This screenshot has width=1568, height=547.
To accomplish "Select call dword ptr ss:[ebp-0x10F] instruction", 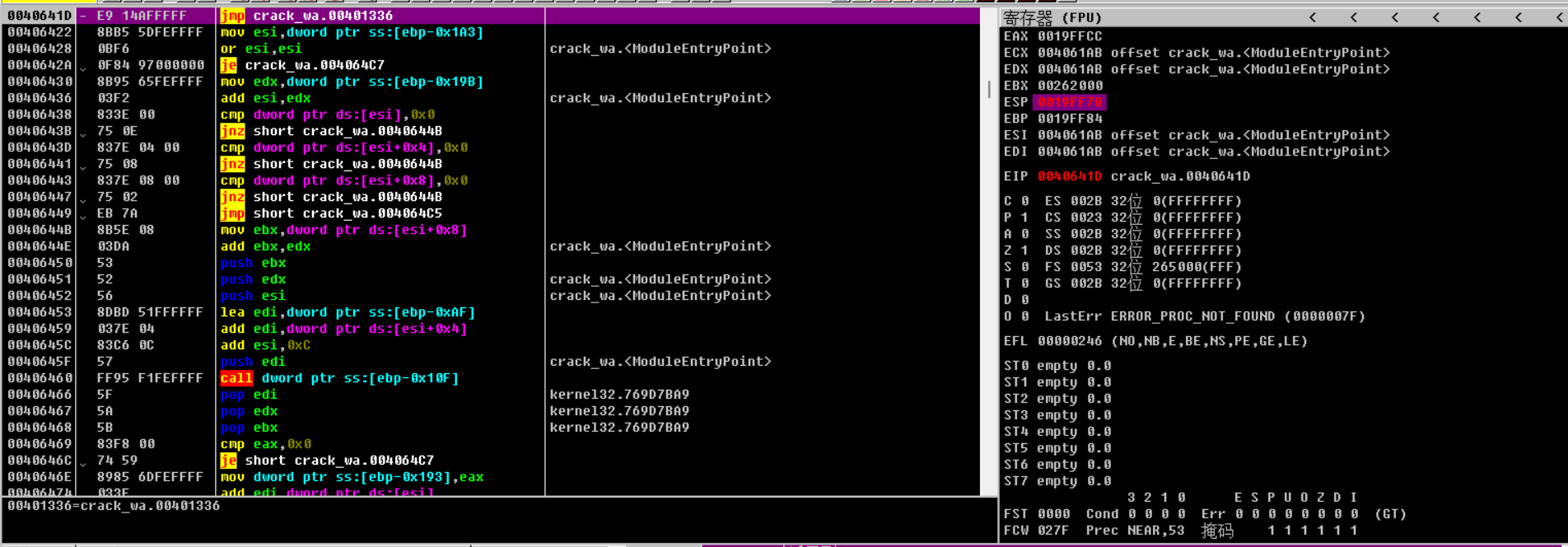I will 339,378.
